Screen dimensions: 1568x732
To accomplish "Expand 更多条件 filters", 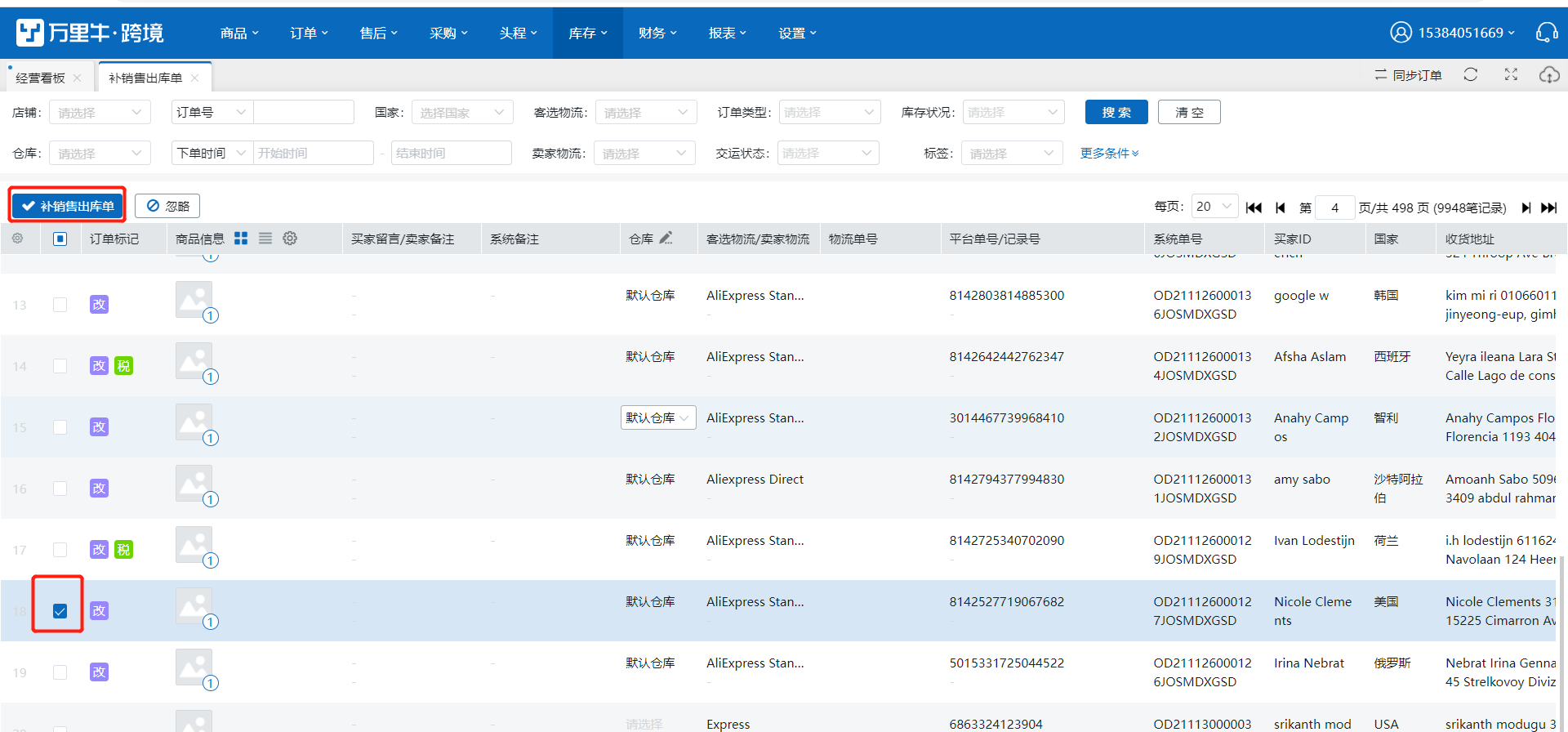I will pos(1109,153).
